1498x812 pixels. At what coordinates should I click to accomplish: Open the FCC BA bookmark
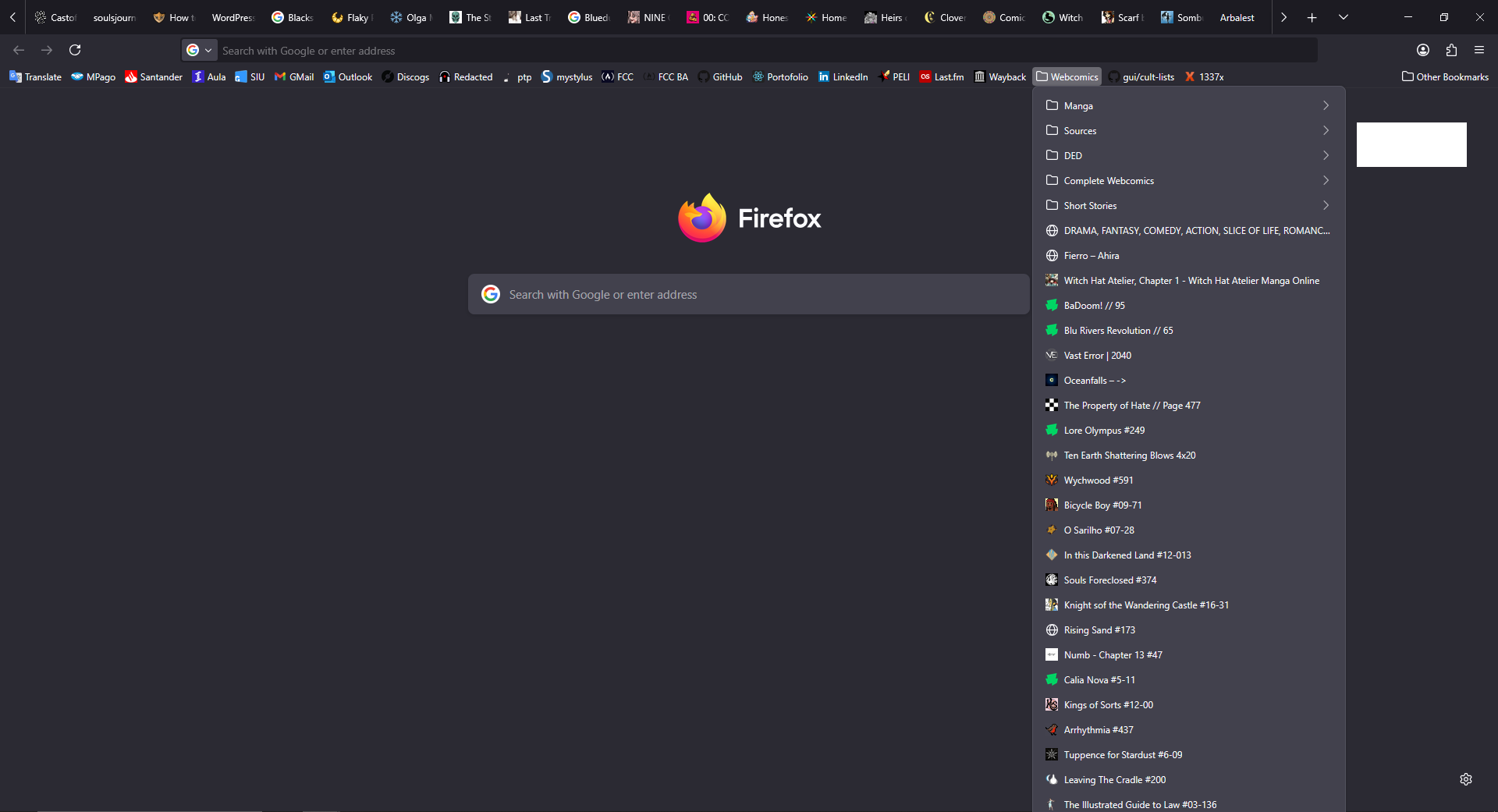[x=666, y=76]
